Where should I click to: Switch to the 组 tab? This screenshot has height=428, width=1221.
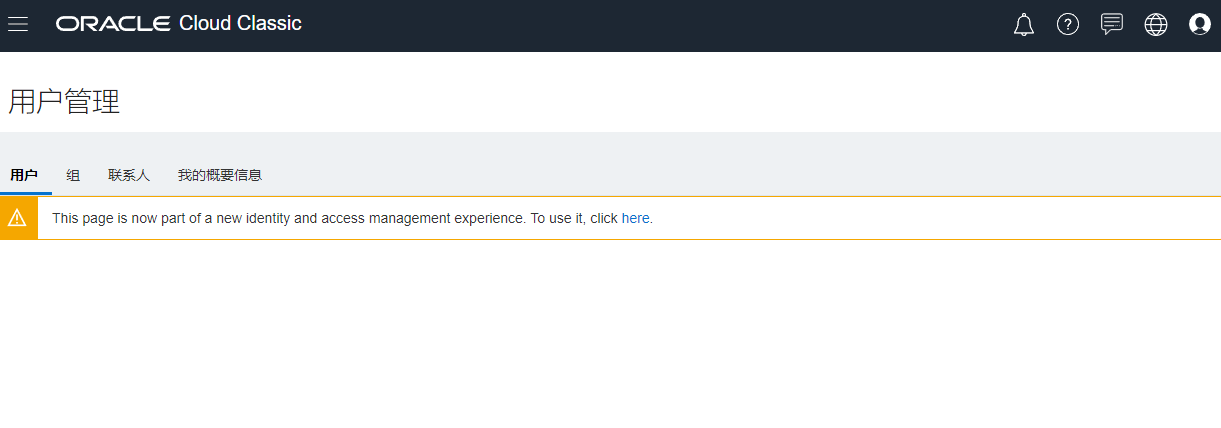pyautogui.click(x=73, y=175)
